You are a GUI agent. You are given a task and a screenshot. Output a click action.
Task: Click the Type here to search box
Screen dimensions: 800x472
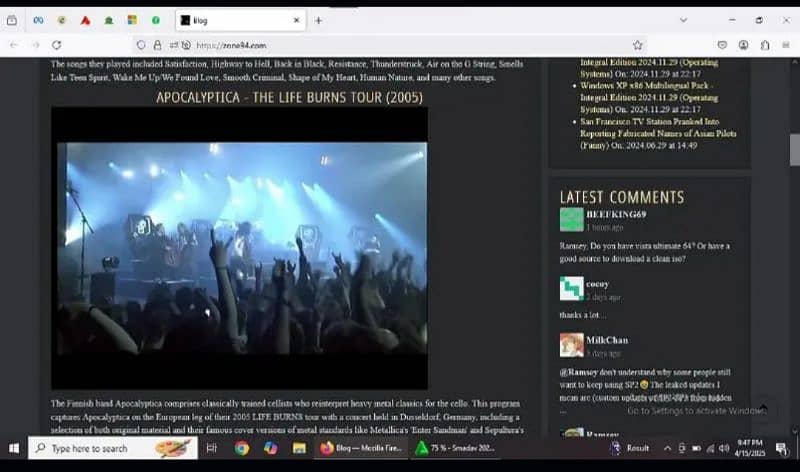coord(113,448)
